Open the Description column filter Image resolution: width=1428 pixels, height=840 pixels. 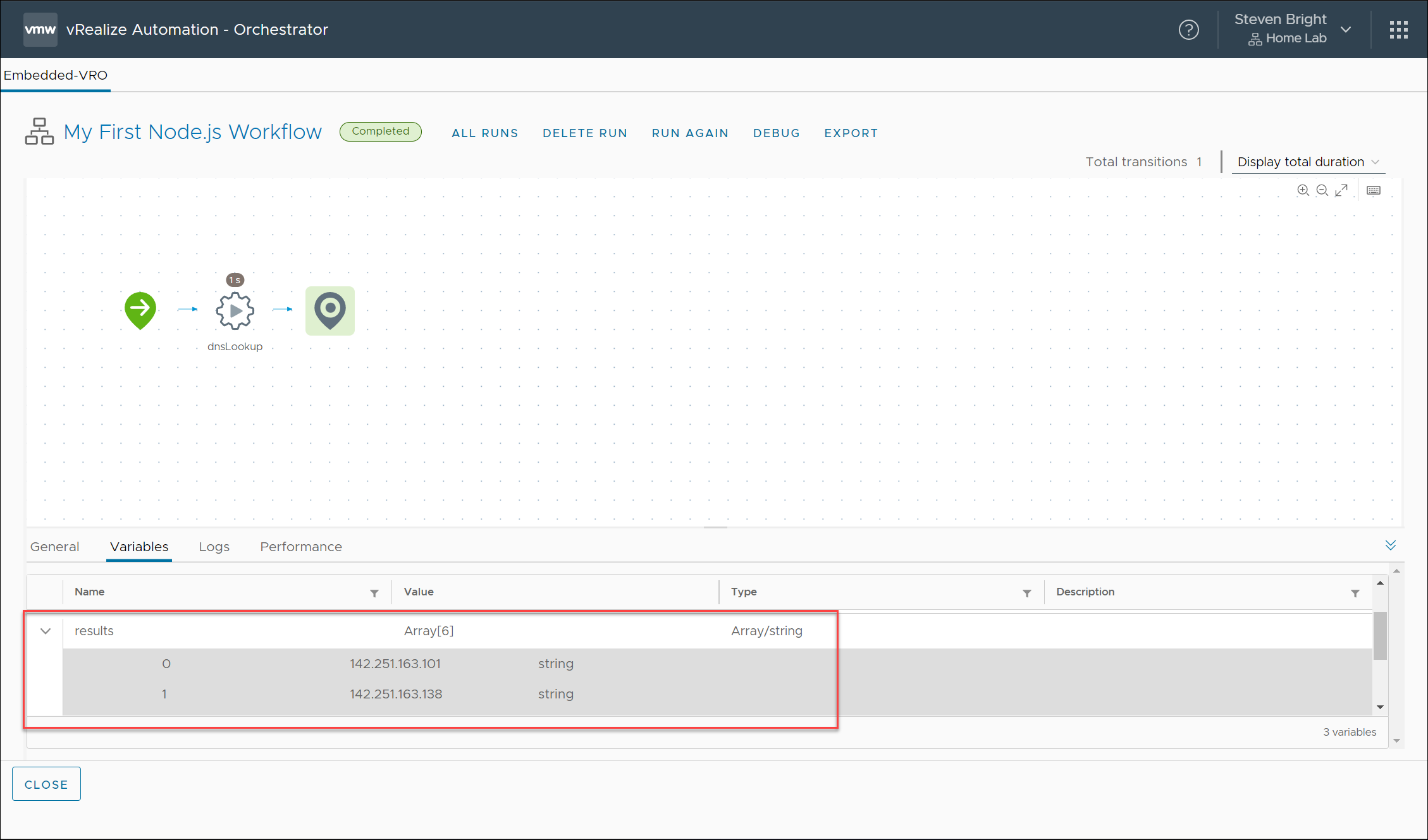click(1355, 593)
